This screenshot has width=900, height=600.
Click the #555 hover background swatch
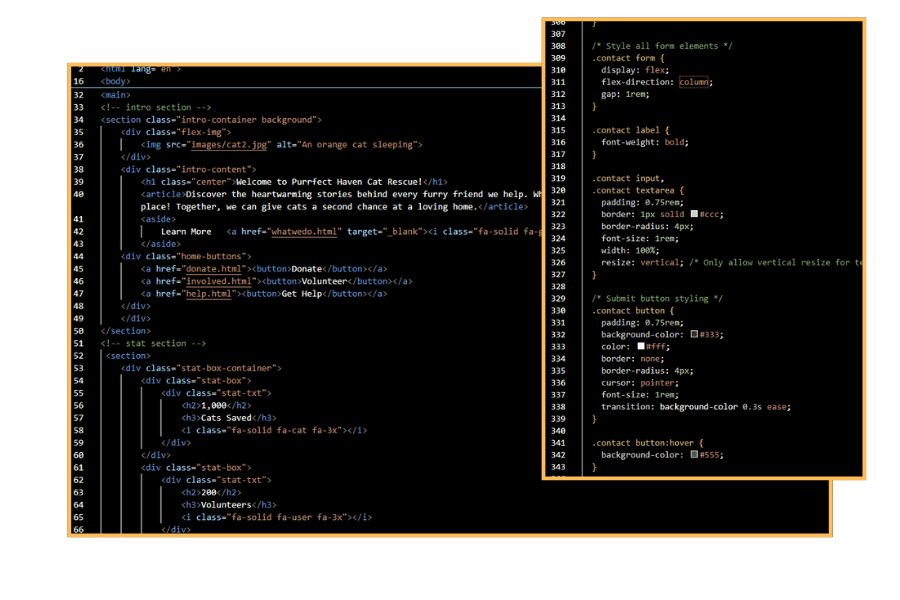tap(694, 454)
